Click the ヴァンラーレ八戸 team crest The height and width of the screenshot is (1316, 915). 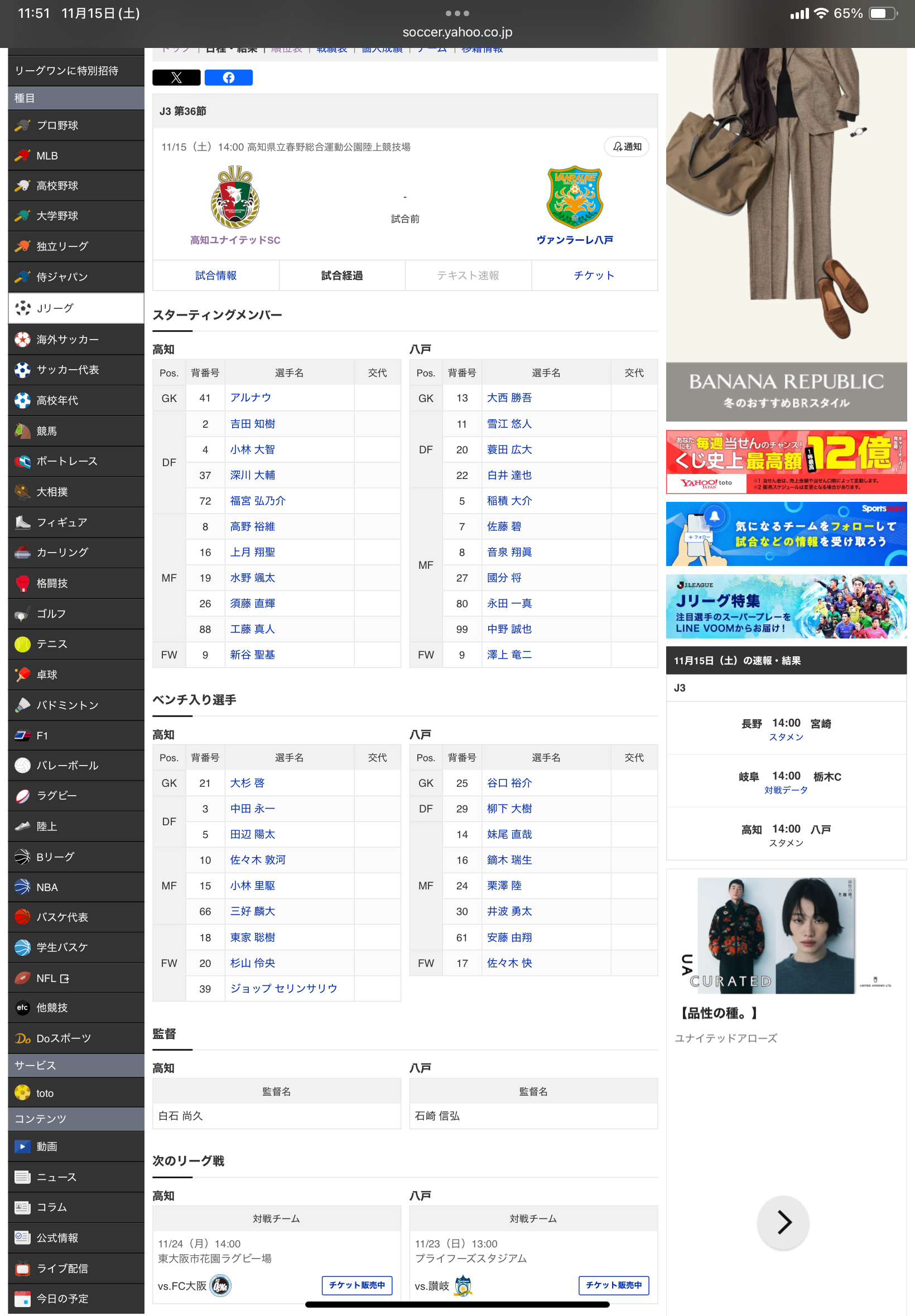pyautogui.click(x=575, y=197)
